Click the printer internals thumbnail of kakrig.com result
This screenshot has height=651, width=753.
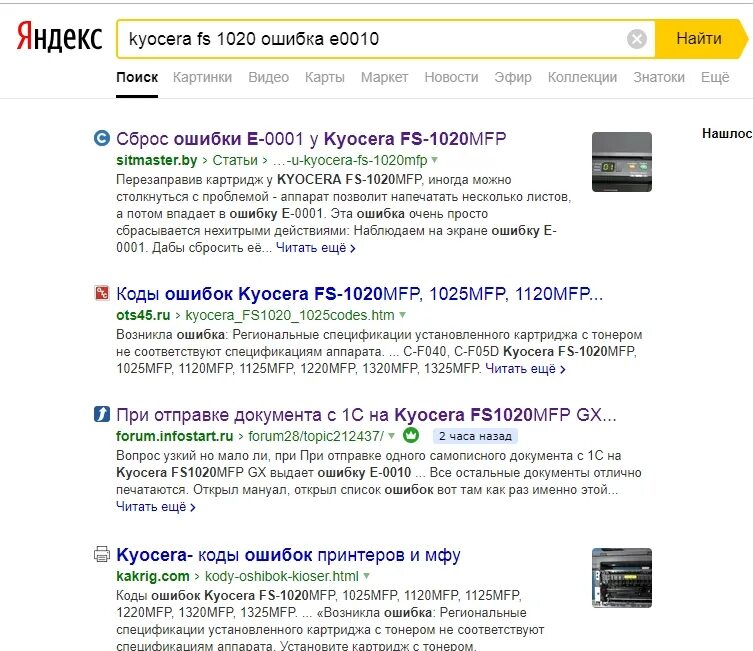tap(622, 578)
